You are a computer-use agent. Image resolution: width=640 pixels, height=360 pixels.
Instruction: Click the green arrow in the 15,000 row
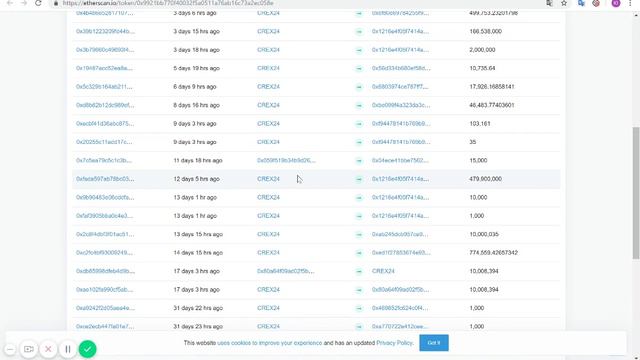coord(359,161)
